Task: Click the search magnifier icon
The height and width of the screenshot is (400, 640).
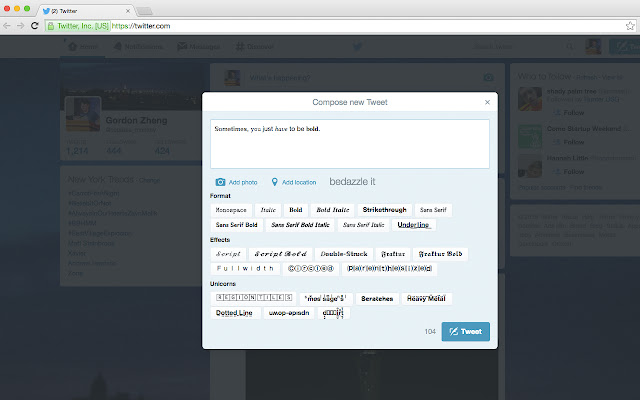Action: point(569,47)
